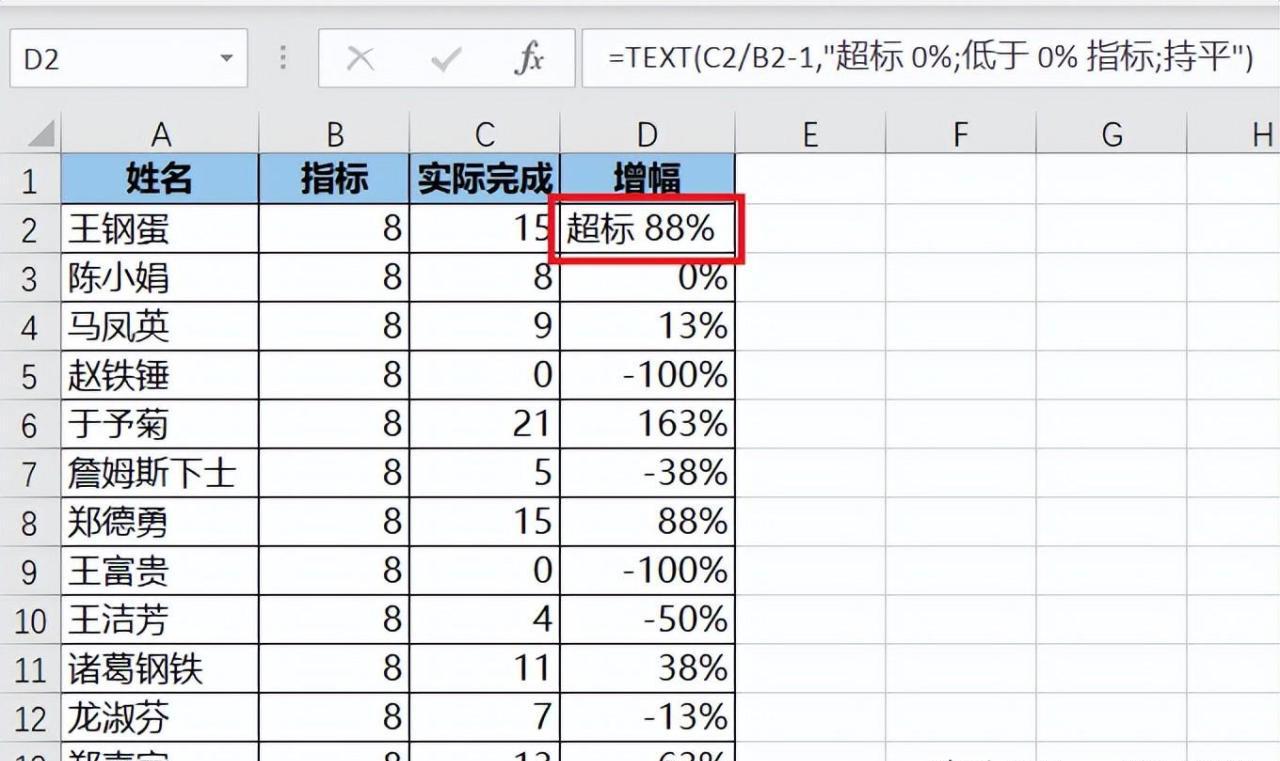Select 增幅 cell showing 38%
Viewport: 1280px width, 761px height.
[x=648, y=670]
